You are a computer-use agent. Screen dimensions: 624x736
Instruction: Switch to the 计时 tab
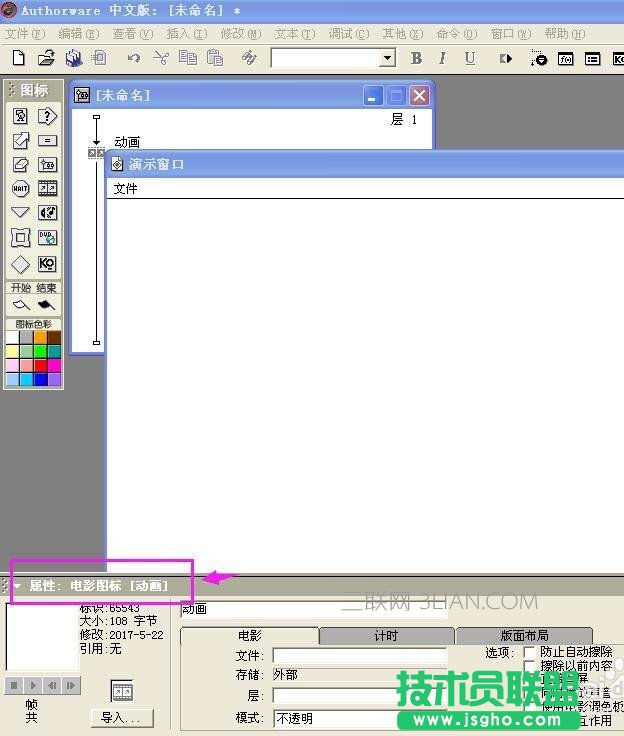[386, 636]
